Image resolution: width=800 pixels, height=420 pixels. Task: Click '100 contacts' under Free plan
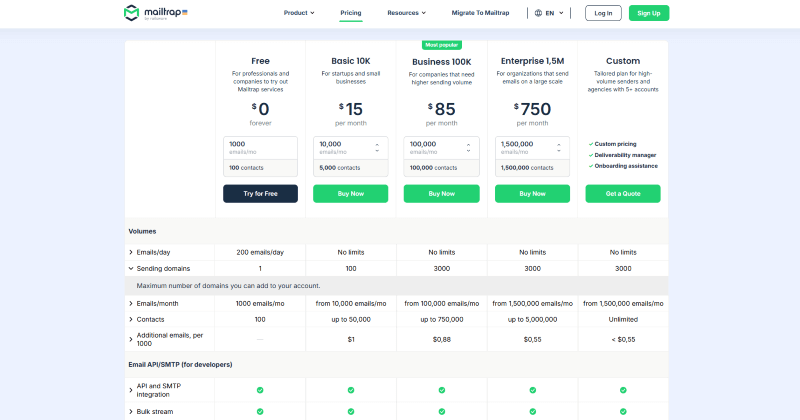(x=246, y=167)
